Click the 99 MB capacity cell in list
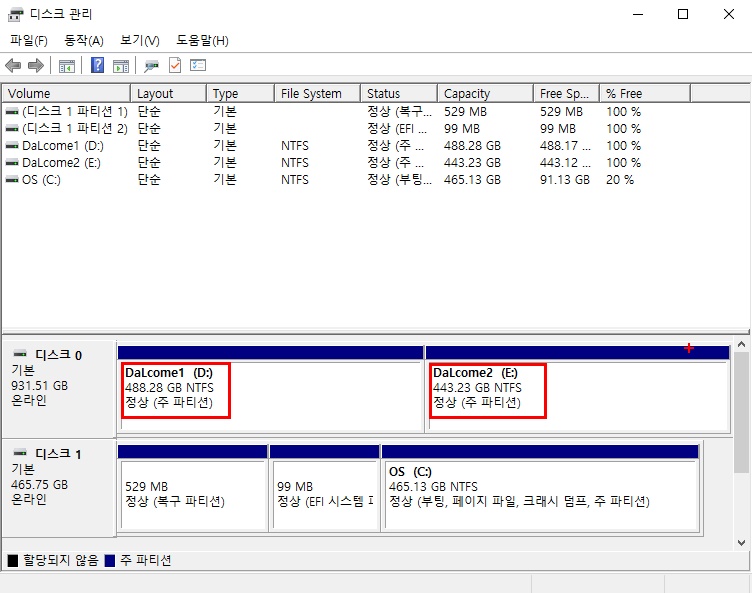Image resolution: width=752 pixels, height=593 pixels. [x=462, y=129]
